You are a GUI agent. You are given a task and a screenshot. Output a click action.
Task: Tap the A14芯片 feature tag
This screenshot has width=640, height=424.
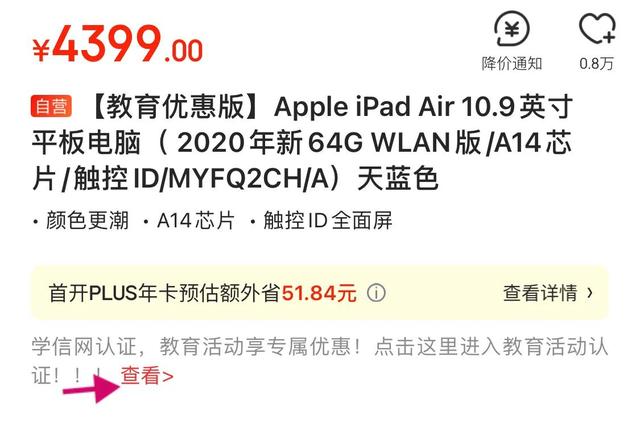pos(190,221)
